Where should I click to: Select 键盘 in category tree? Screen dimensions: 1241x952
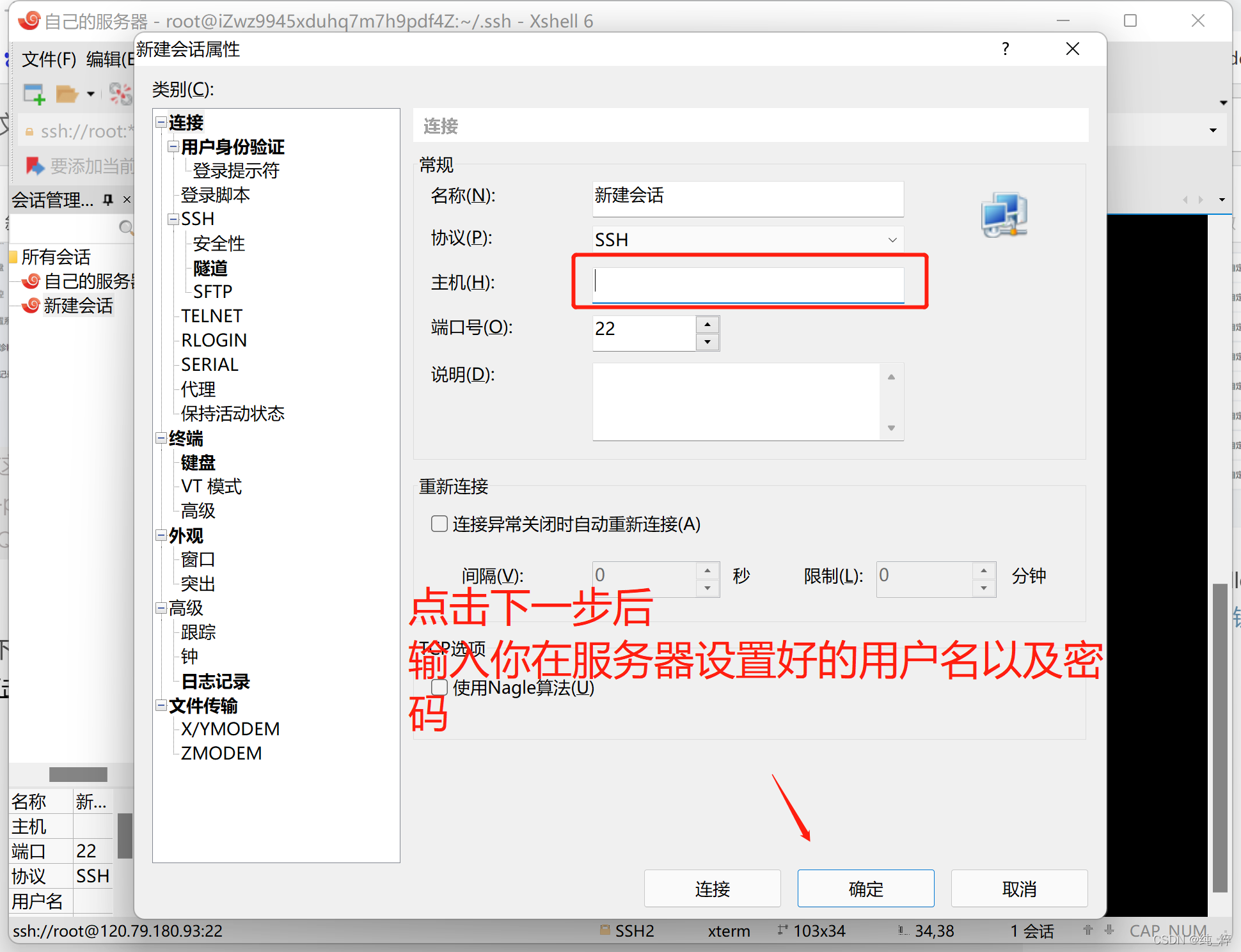pyautogui.click(x=198, y=462)
